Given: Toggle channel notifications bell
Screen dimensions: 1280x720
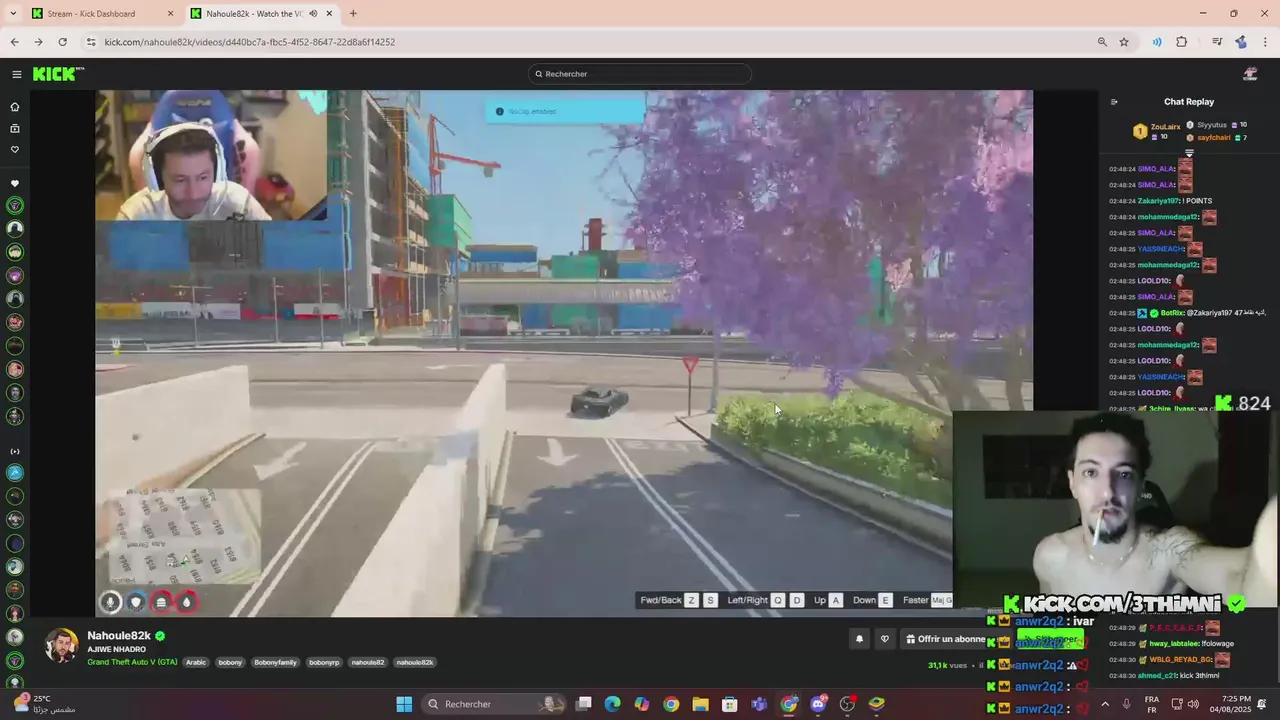Looking at the screenshot, I should coord(859,639).
